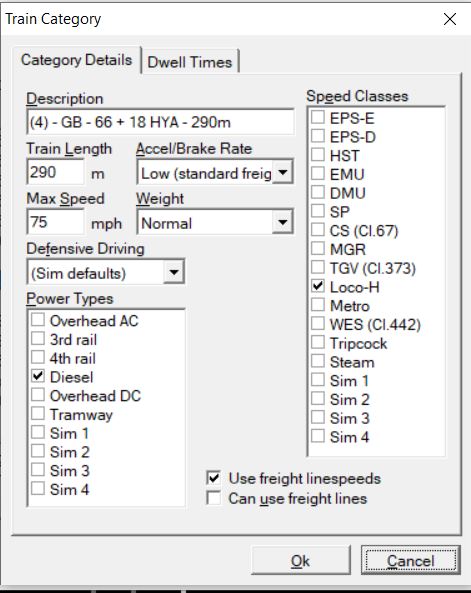
Task: Check the 3rd rail power type
Action: (38, 338)
